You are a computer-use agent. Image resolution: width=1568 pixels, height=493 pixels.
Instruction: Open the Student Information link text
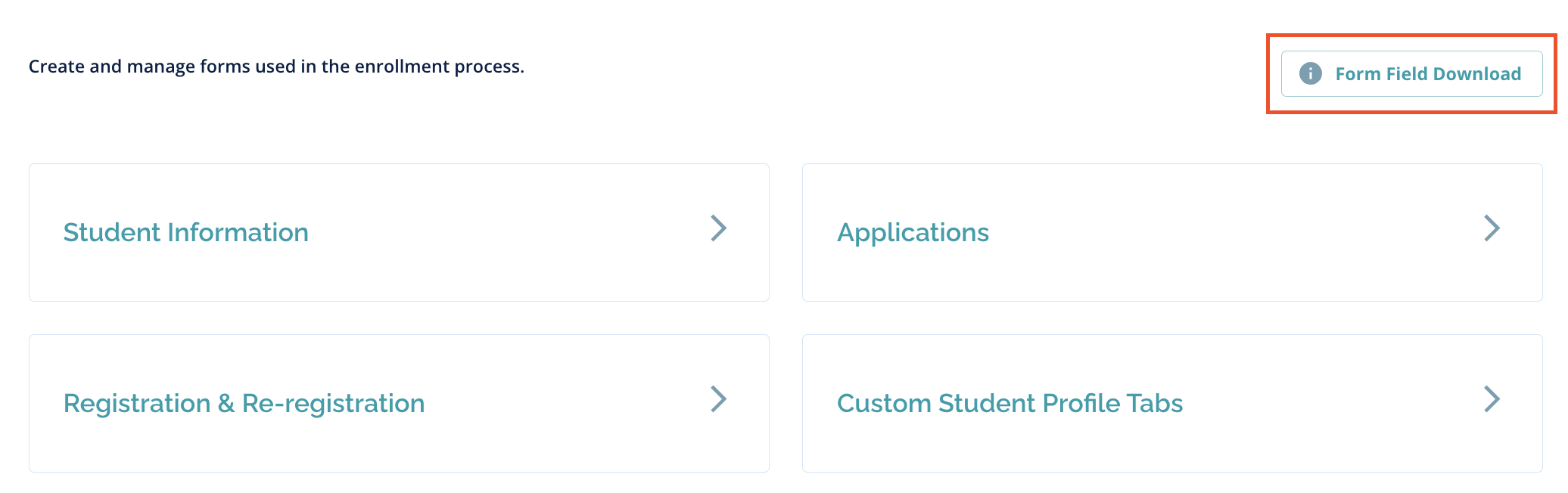click(x=185, y=232)
